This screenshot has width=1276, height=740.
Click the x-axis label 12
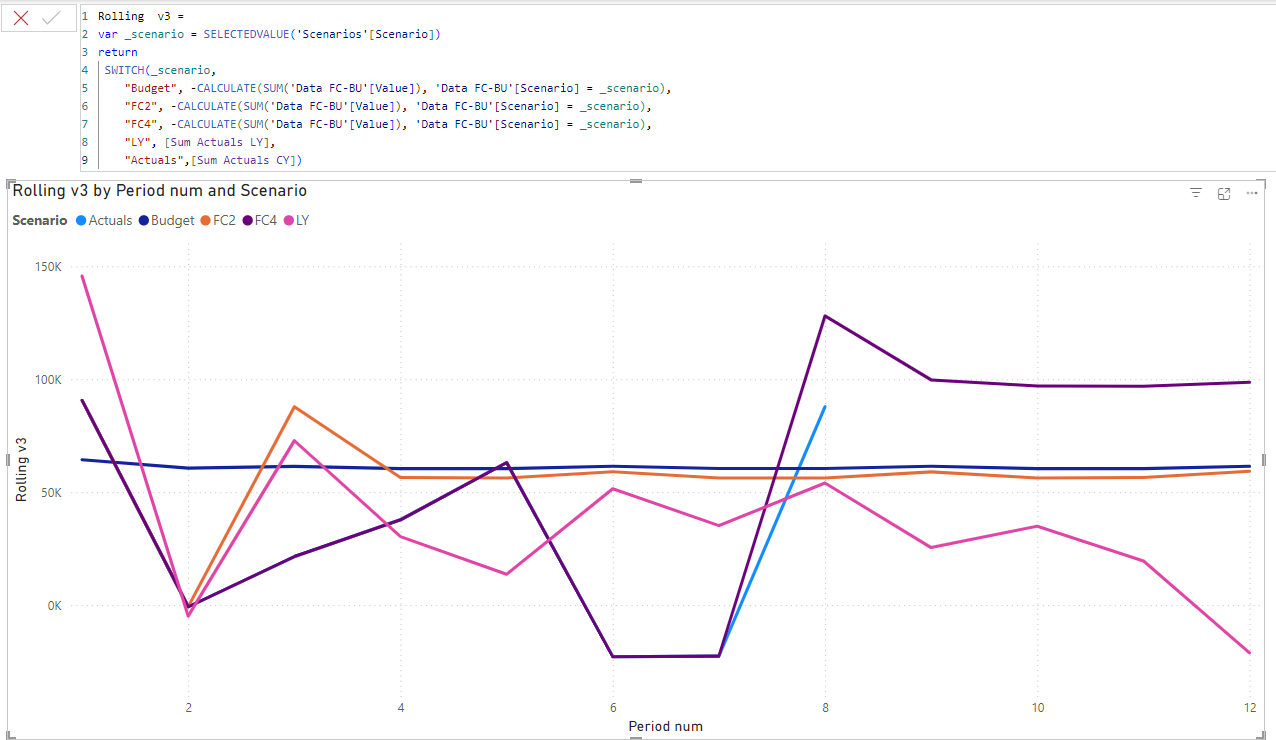pyautogui.click(x=1249, y=707)
